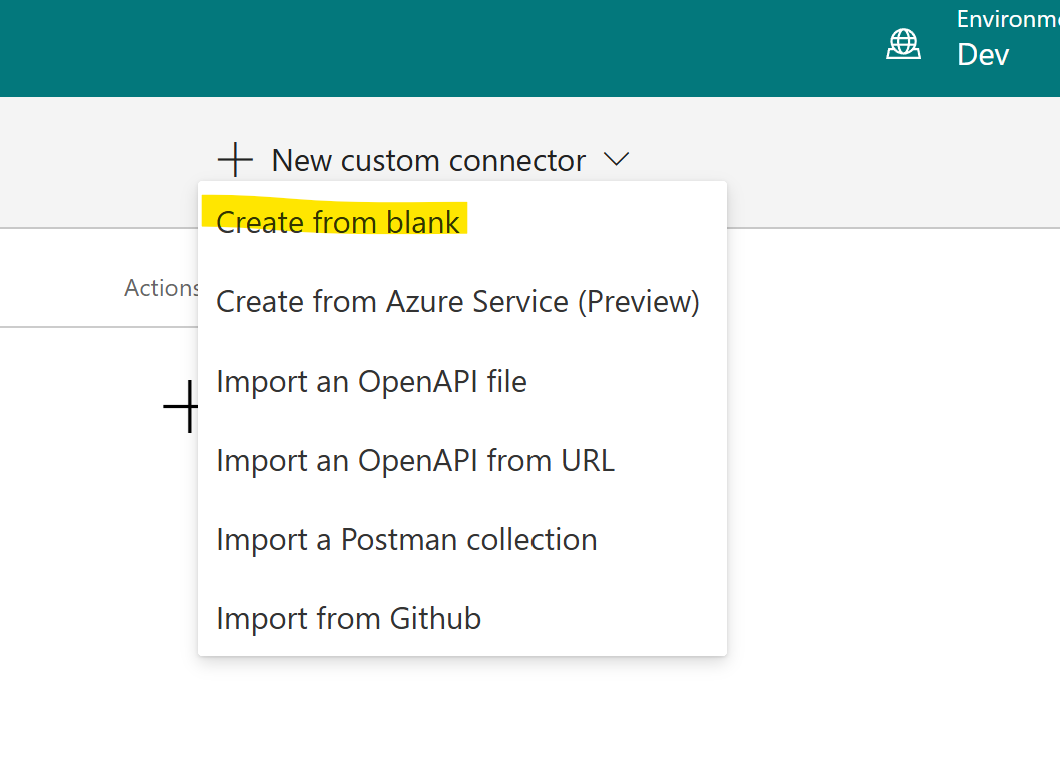
Task: Click plus icon beside New custom connector
Action: pyautogui.click(x=235, y=160)
